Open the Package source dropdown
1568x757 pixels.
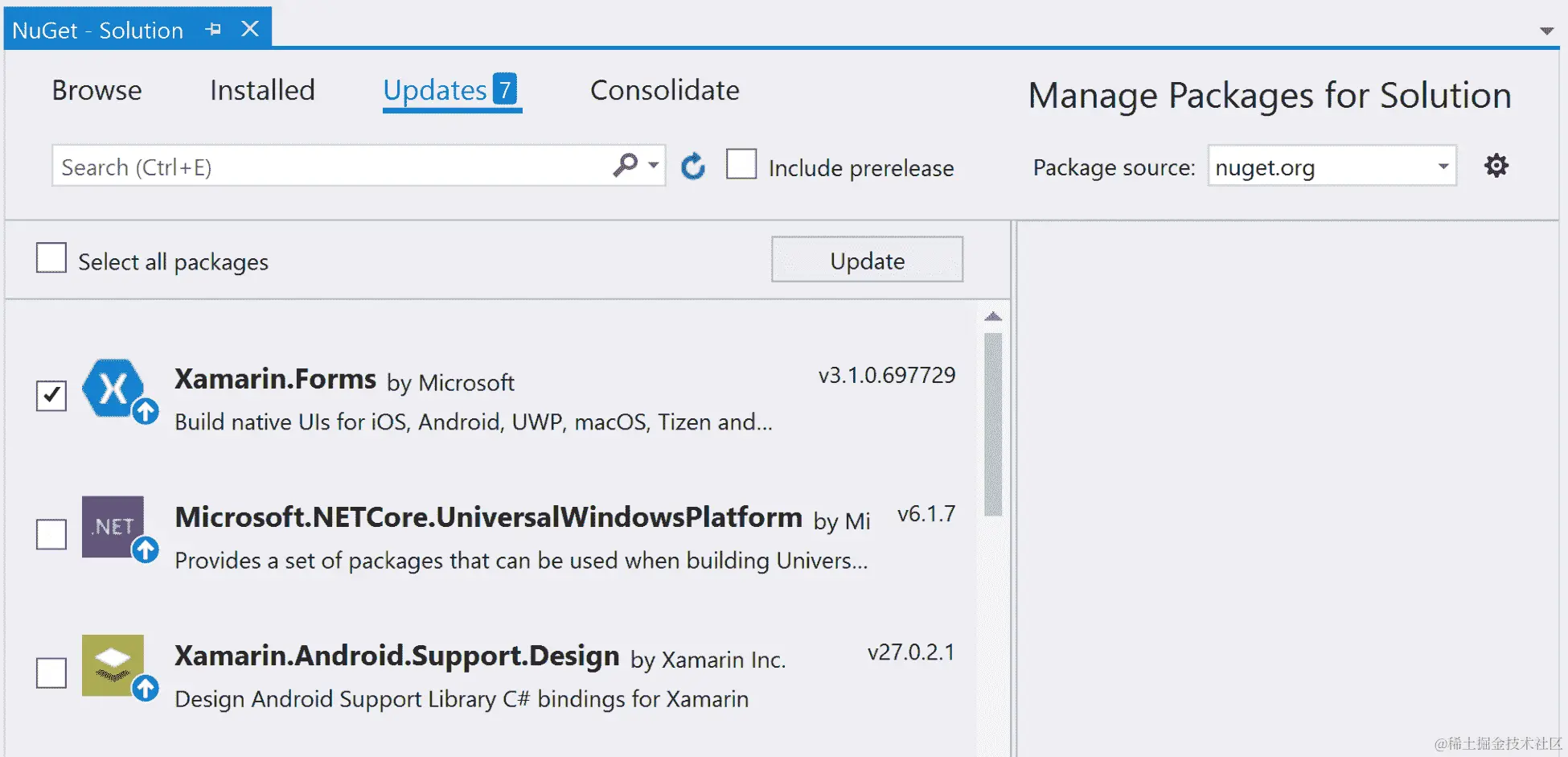point(1332,167)
